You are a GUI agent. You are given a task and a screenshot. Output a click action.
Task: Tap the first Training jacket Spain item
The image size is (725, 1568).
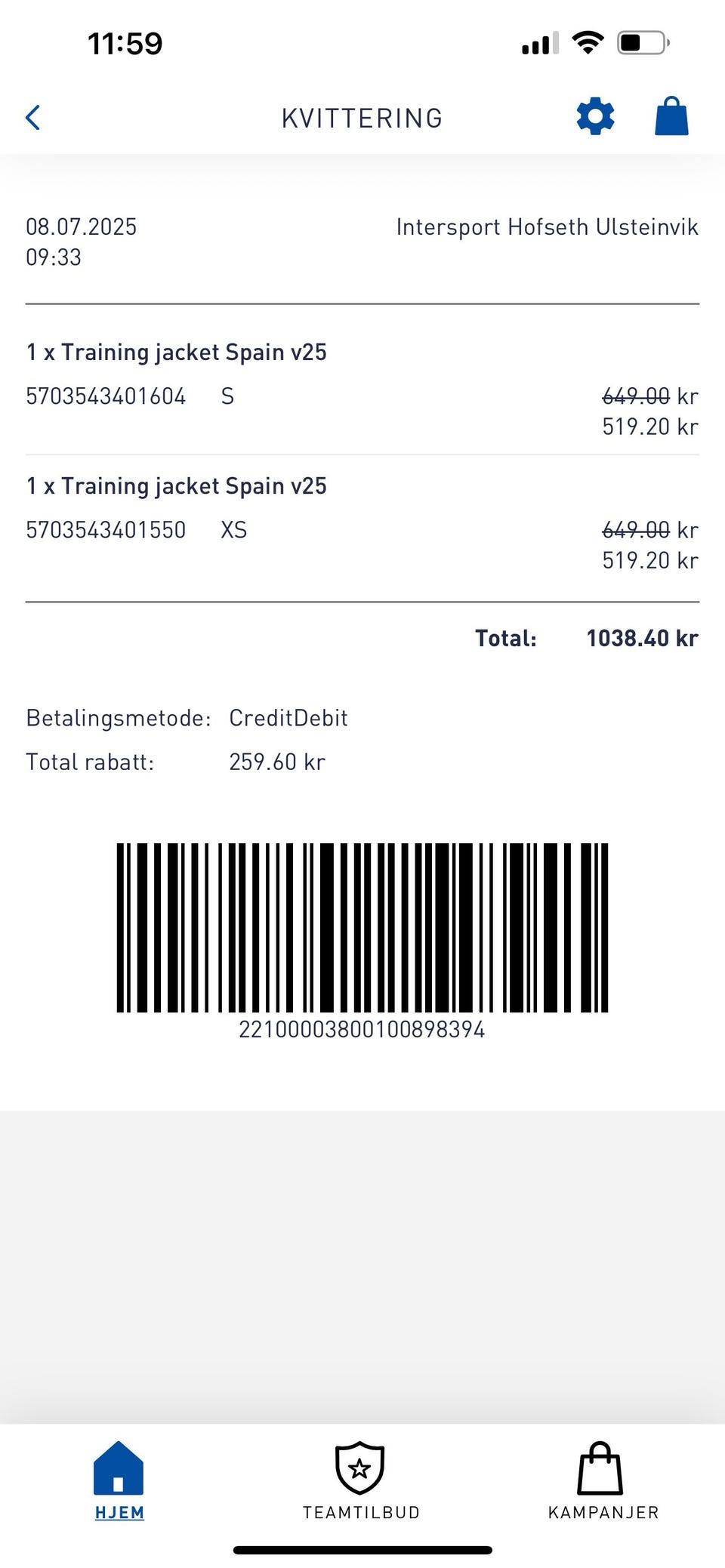tap(177, 353)
